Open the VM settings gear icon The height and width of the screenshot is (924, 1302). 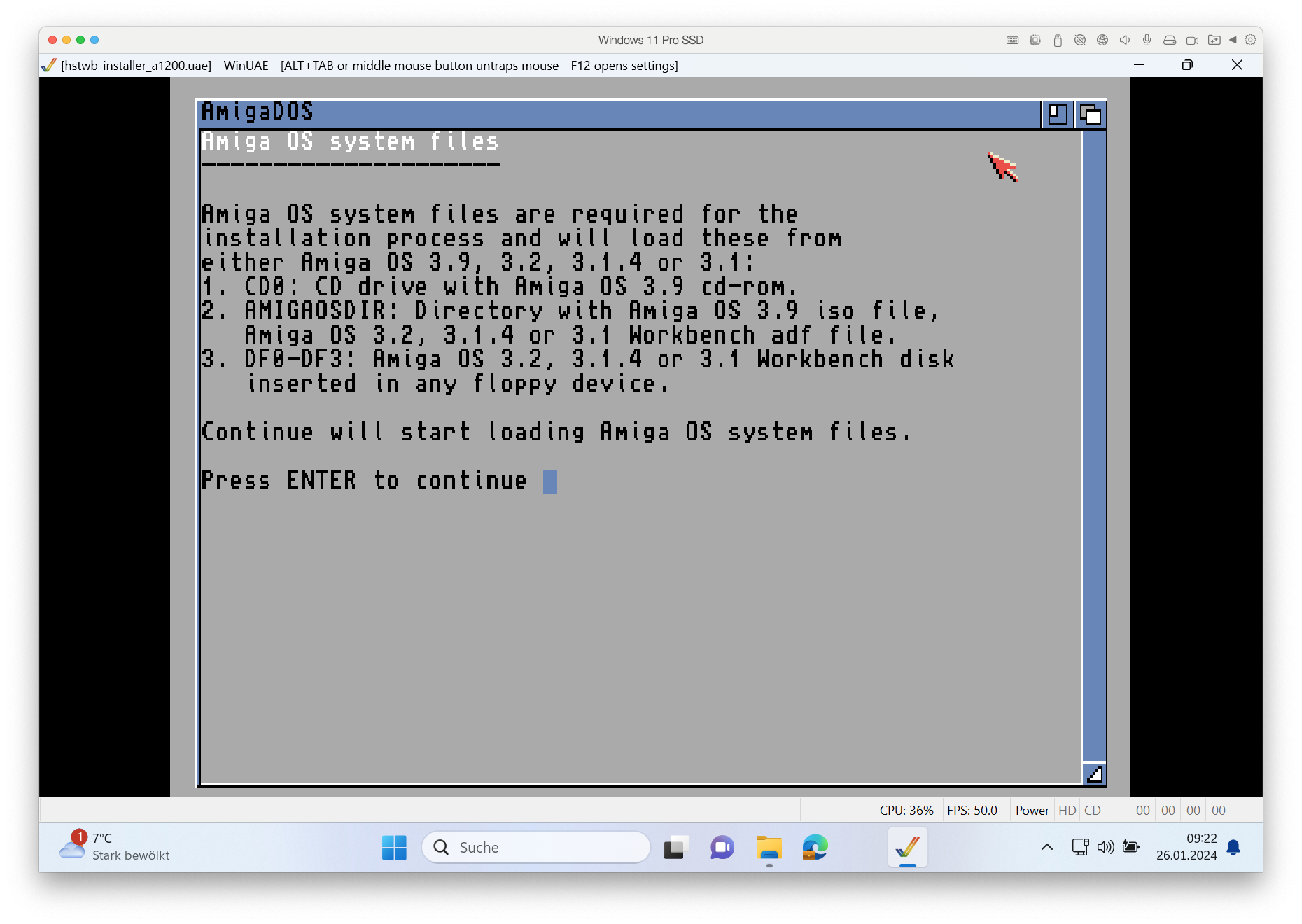[1251, 41]
